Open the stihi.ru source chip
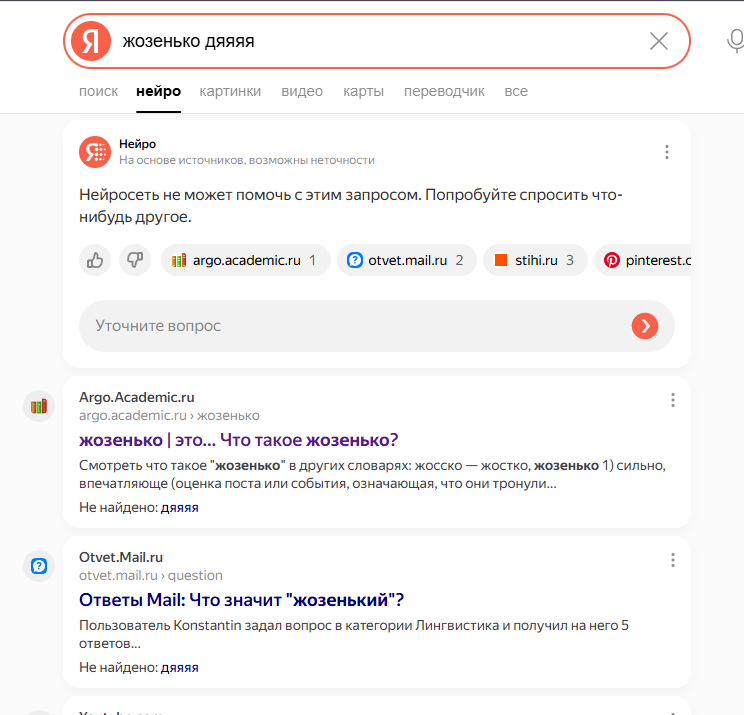The width and height of the screenshot is (744, 715). pyautogui.click(x=535, y=260)
